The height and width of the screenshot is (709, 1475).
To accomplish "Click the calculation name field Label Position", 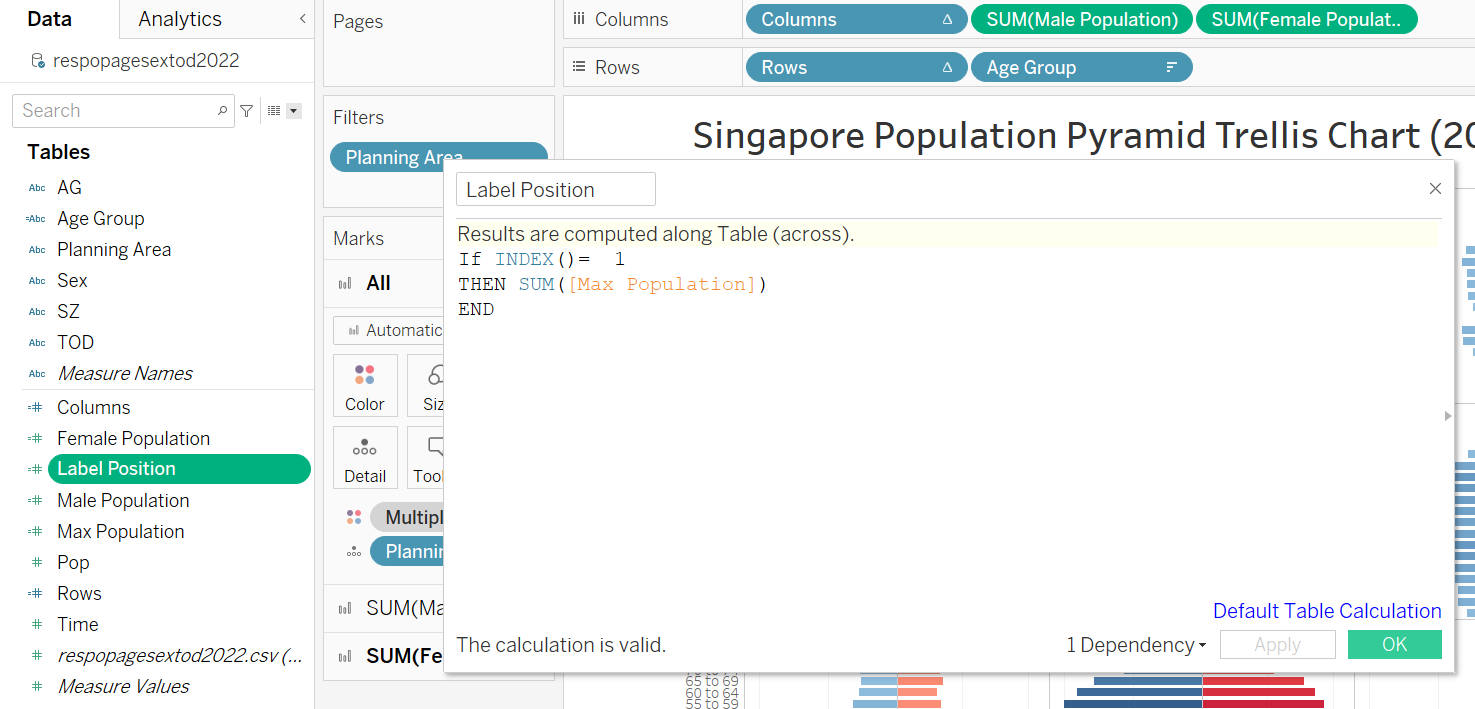I will (555, 190).
